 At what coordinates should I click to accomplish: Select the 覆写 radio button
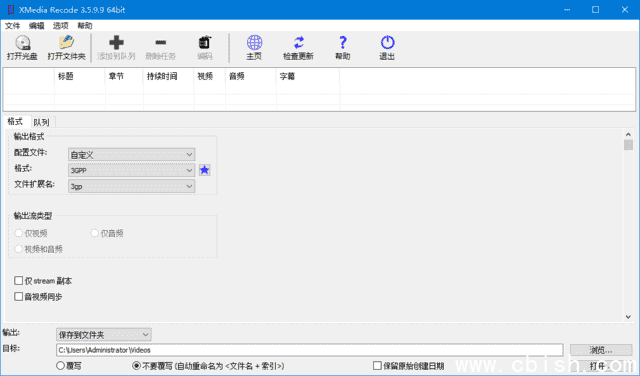60,366
